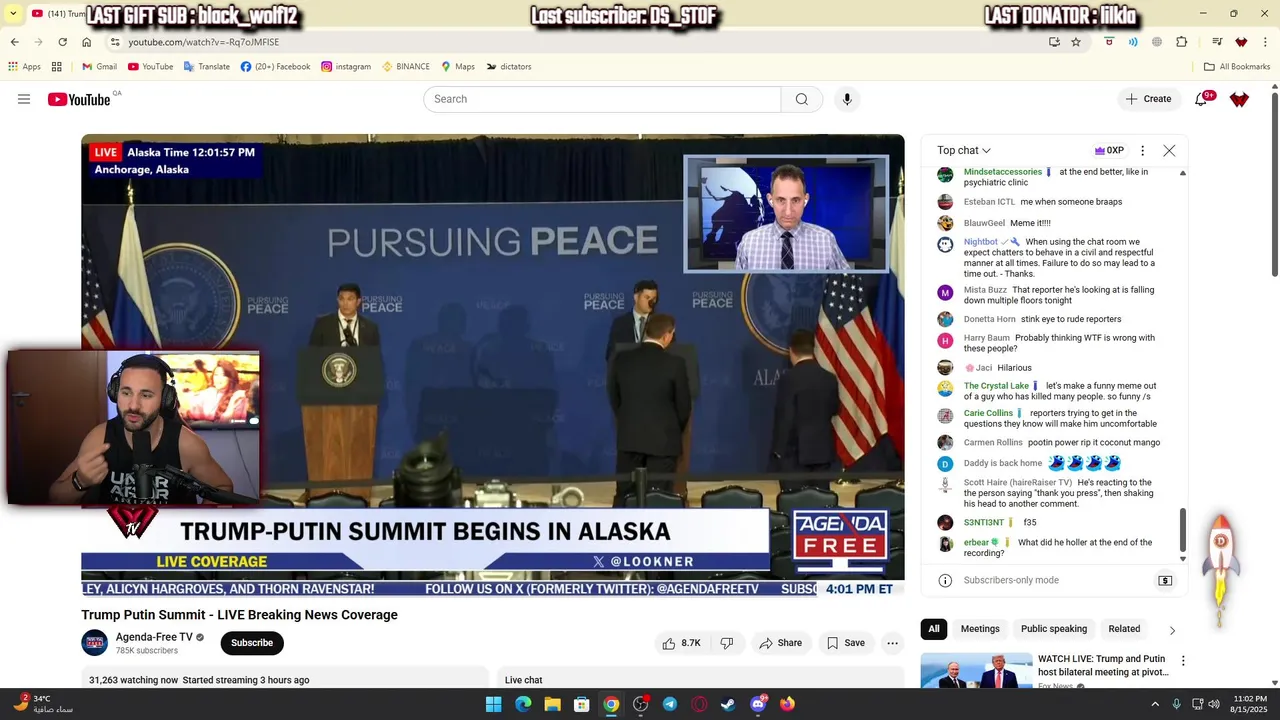1280x720 pixels.
Task: Open the taskbar clock and date
Action: point(1250,704)
